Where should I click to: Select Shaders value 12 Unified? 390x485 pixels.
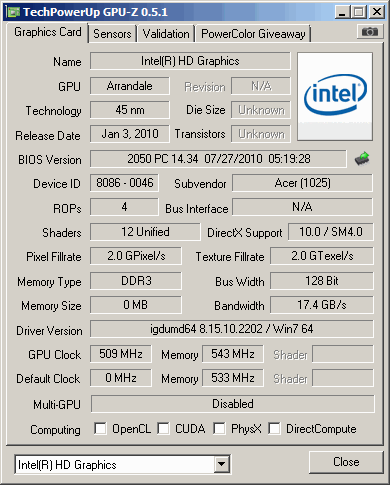[x=145, y=232]
